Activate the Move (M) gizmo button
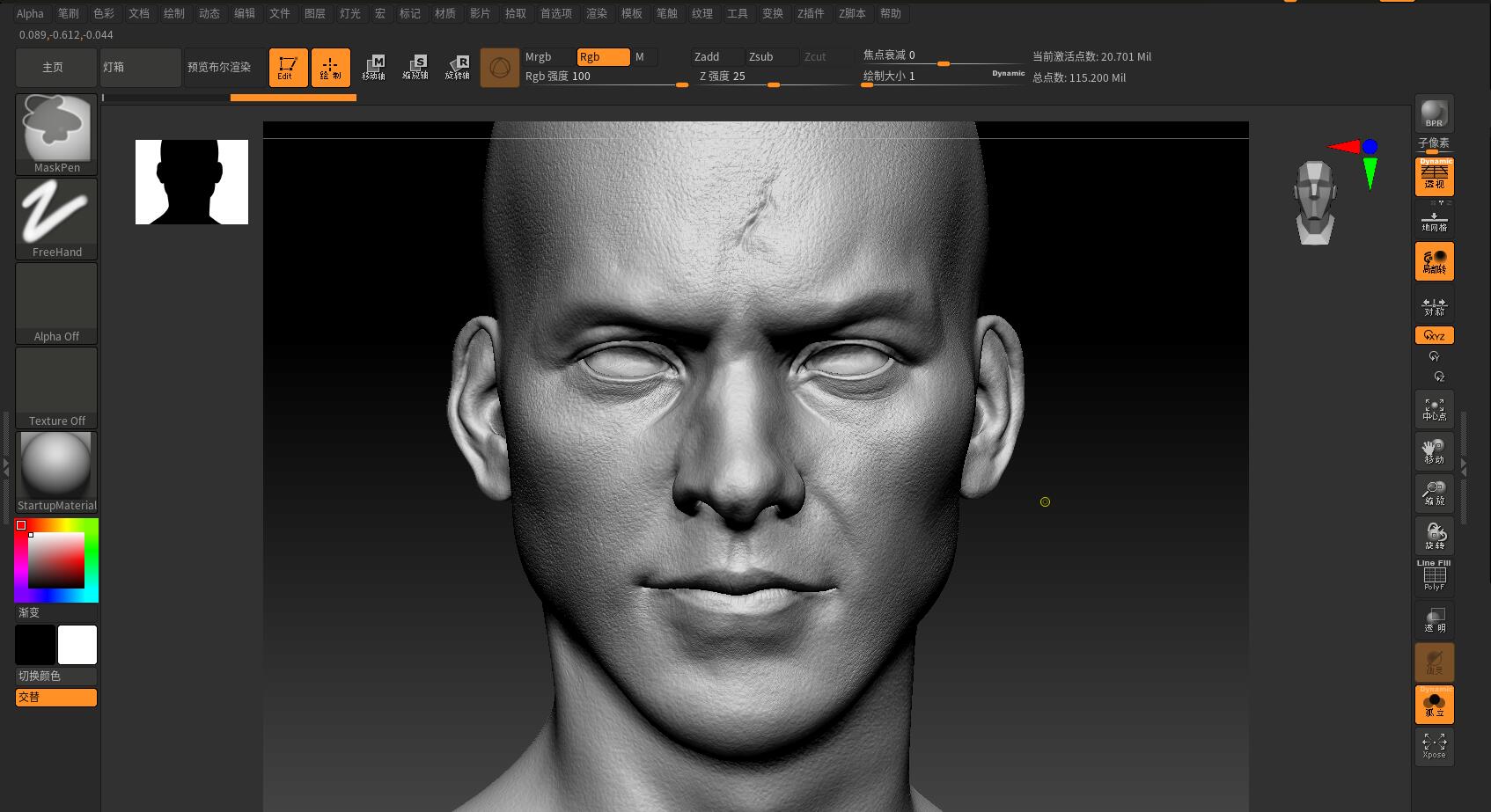The width and height of the screenshot is (1491, 812). point(373,67)
